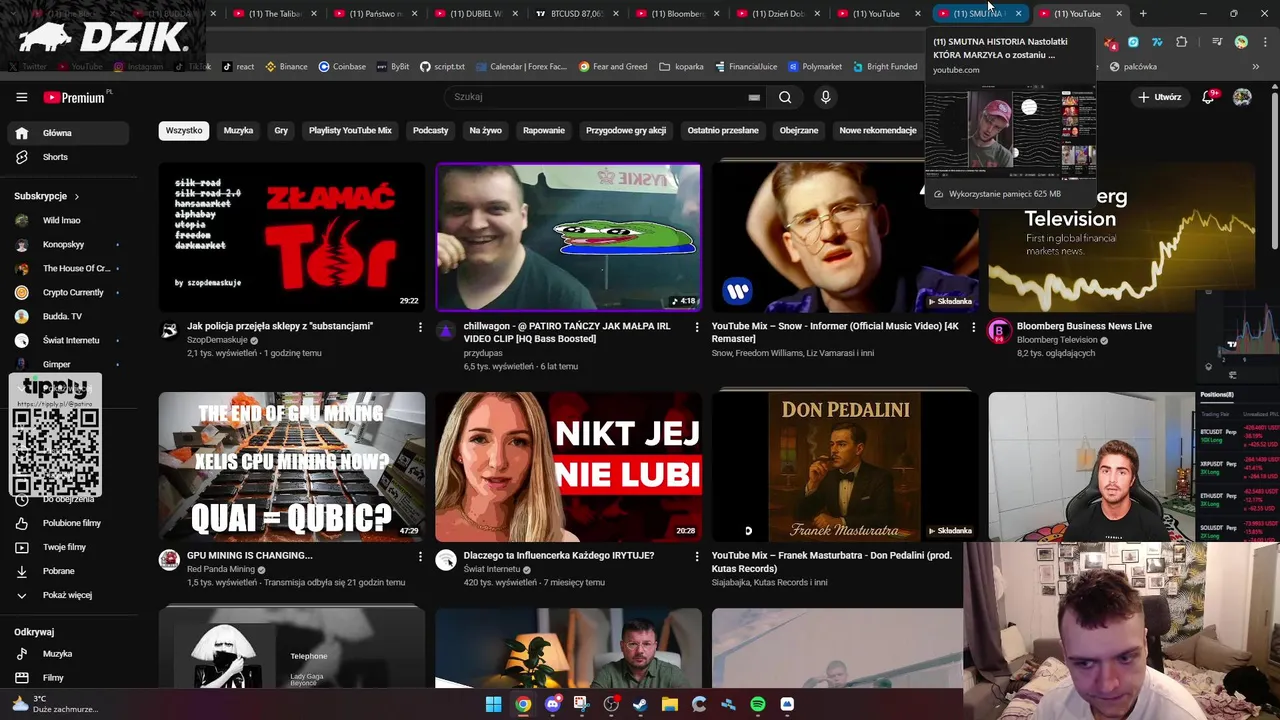Open the Utwórz create menu

1160,97
